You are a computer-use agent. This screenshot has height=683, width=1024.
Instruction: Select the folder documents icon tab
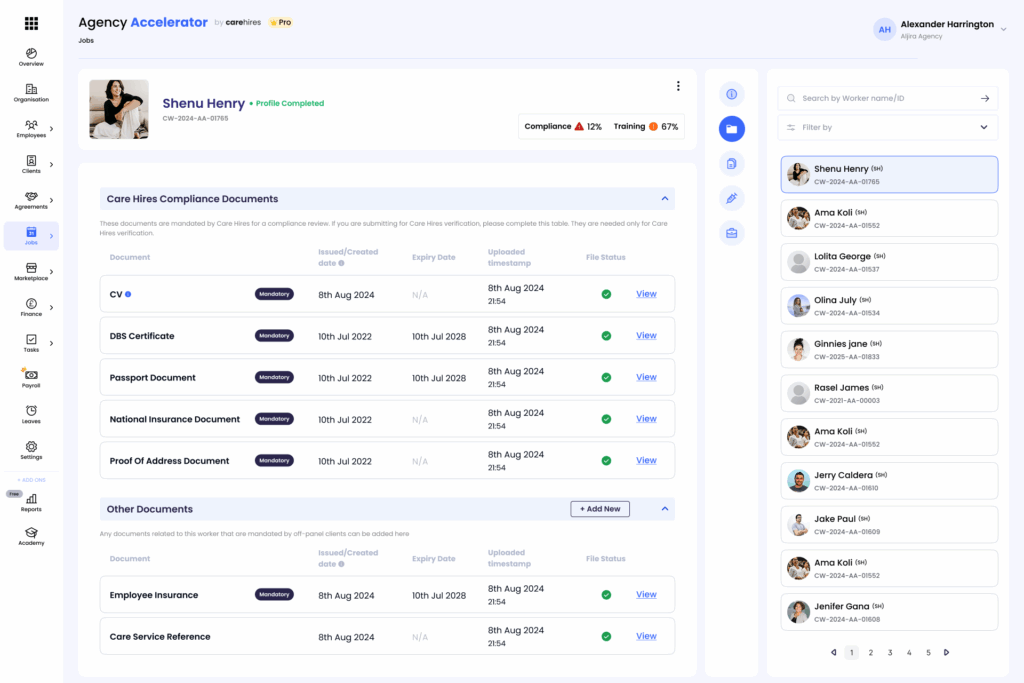[731, 129]
